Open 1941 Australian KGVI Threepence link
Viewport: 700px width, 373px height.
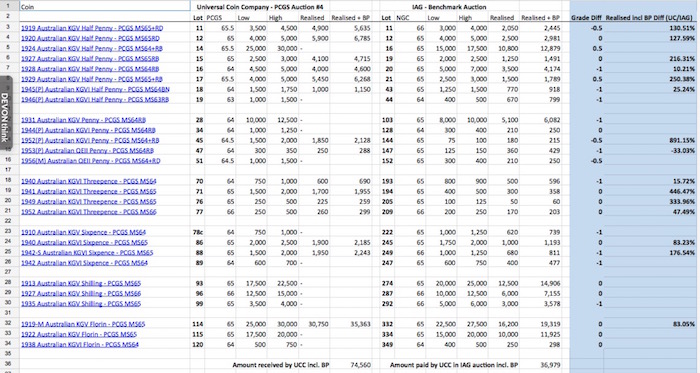(x=89, y=191)
